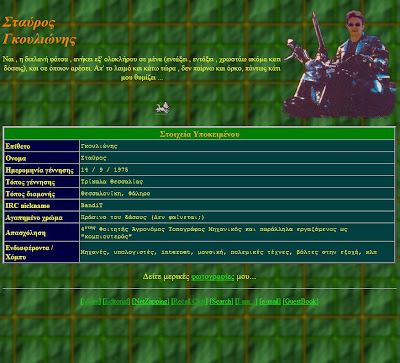This screenshot has width=400, height=363.
Task: Click the Αγαπημένο χρώμα label
Action: tap(34, 218)
